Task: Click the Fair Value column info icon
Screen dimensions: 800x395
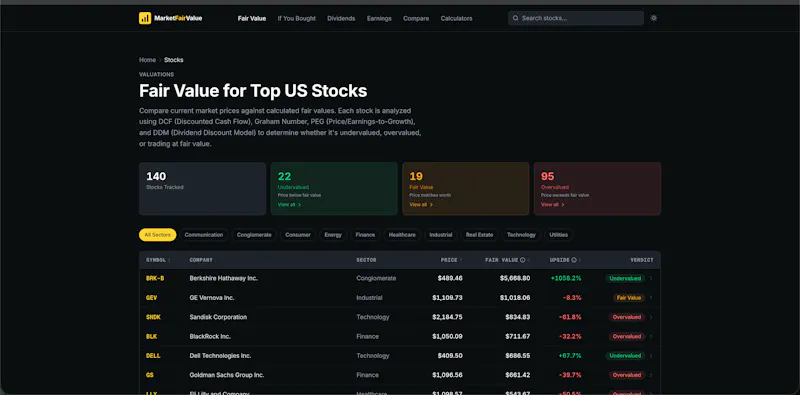Action: tap(522, 260)
